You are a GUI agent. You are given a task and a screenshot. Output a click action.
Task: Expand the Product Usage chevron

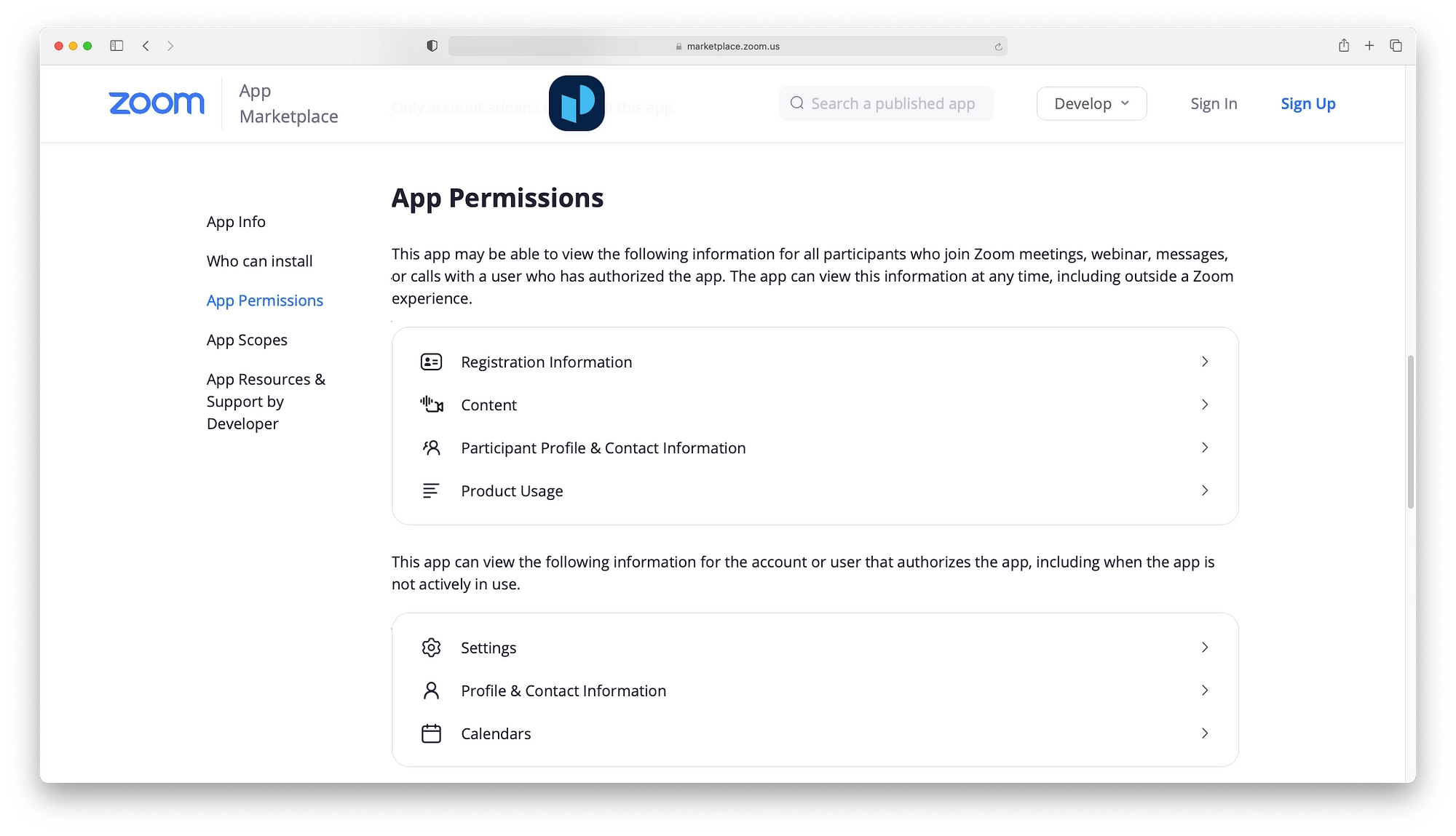pos(1205,490)
